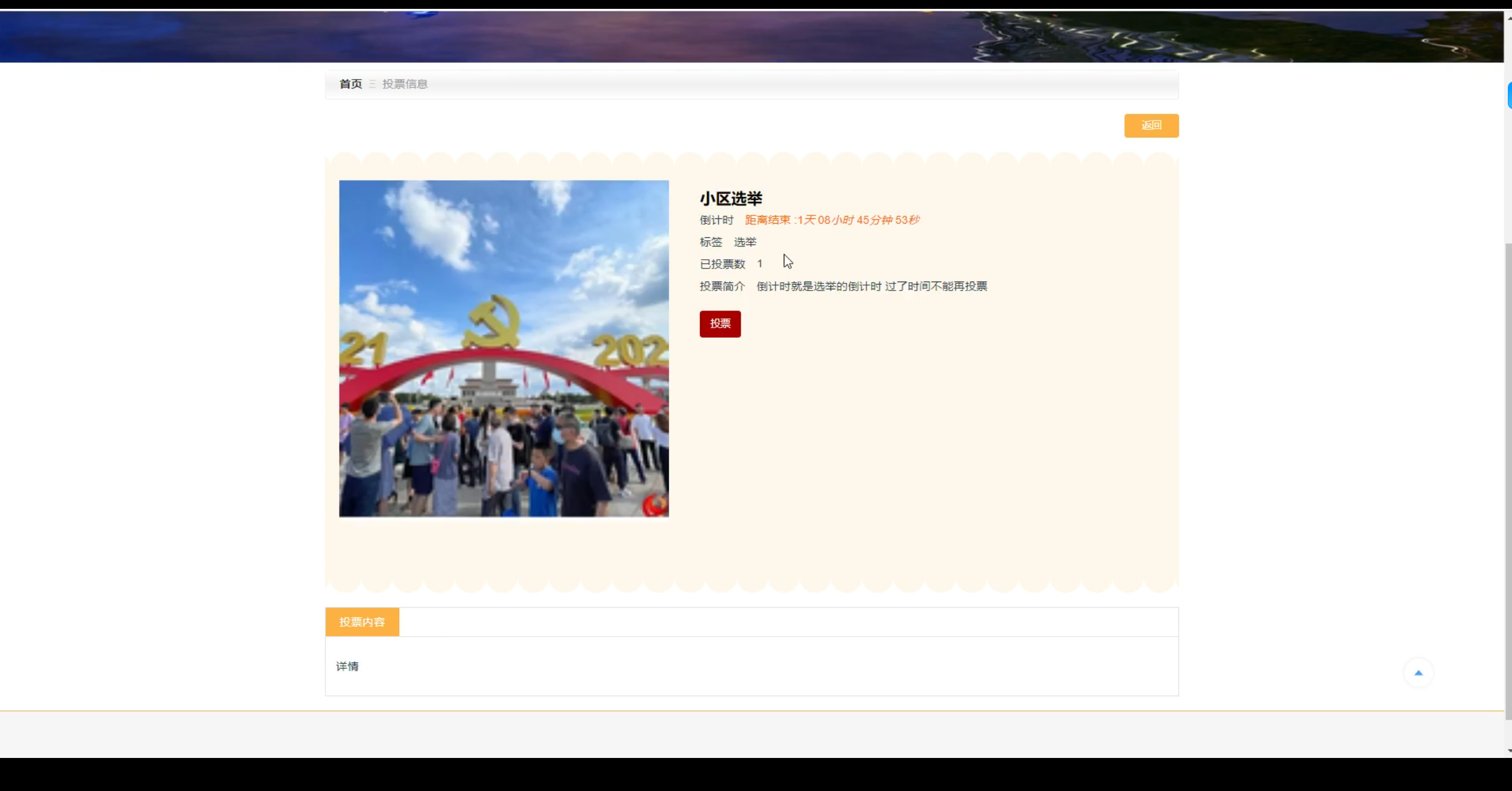This screenshot has height=791, width=1512.
Task: Click the 详情 details section
Action: point(347,666)
